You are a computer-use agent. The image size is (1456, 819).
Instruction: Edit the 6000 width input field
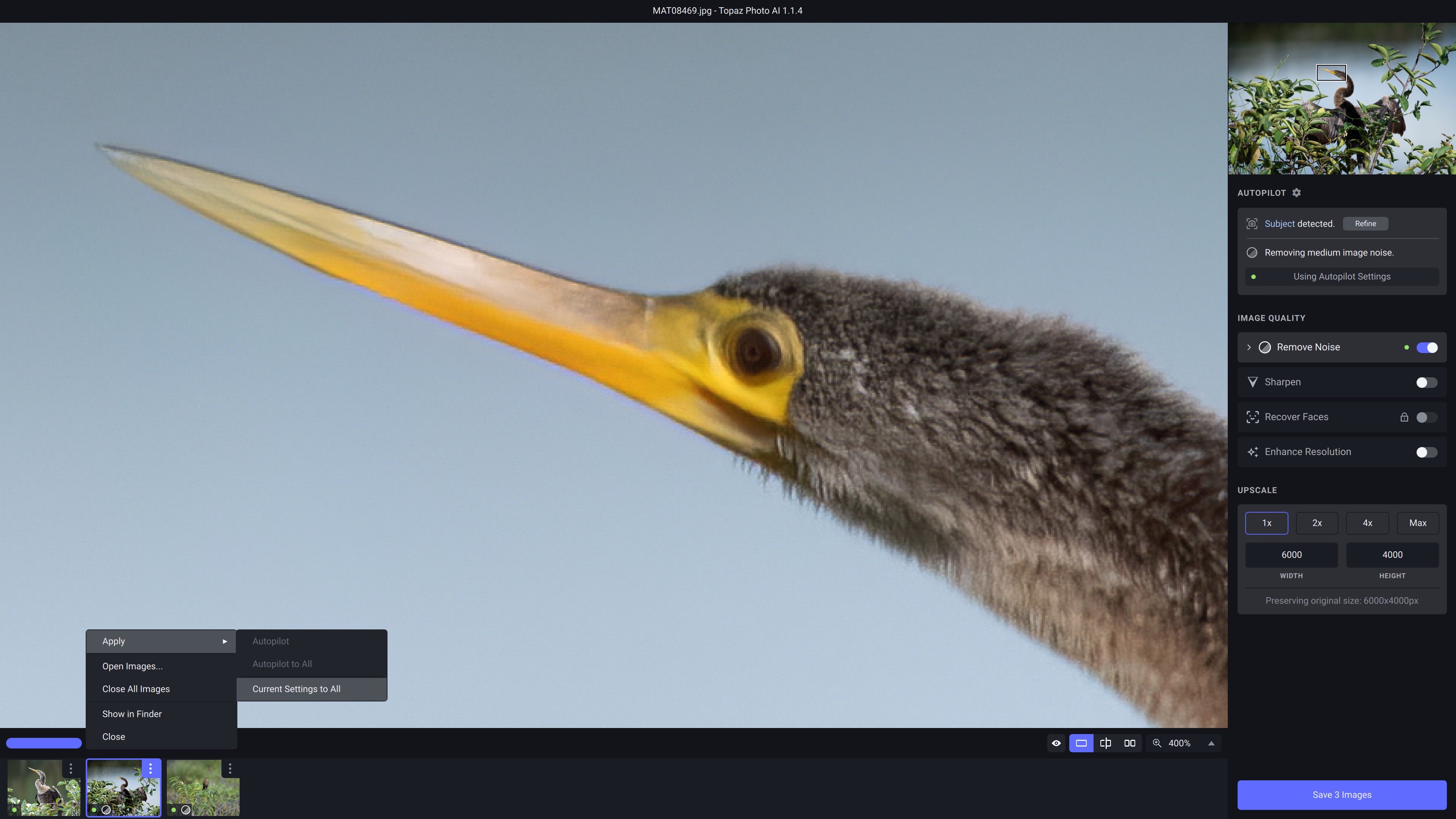[1291, 554]
